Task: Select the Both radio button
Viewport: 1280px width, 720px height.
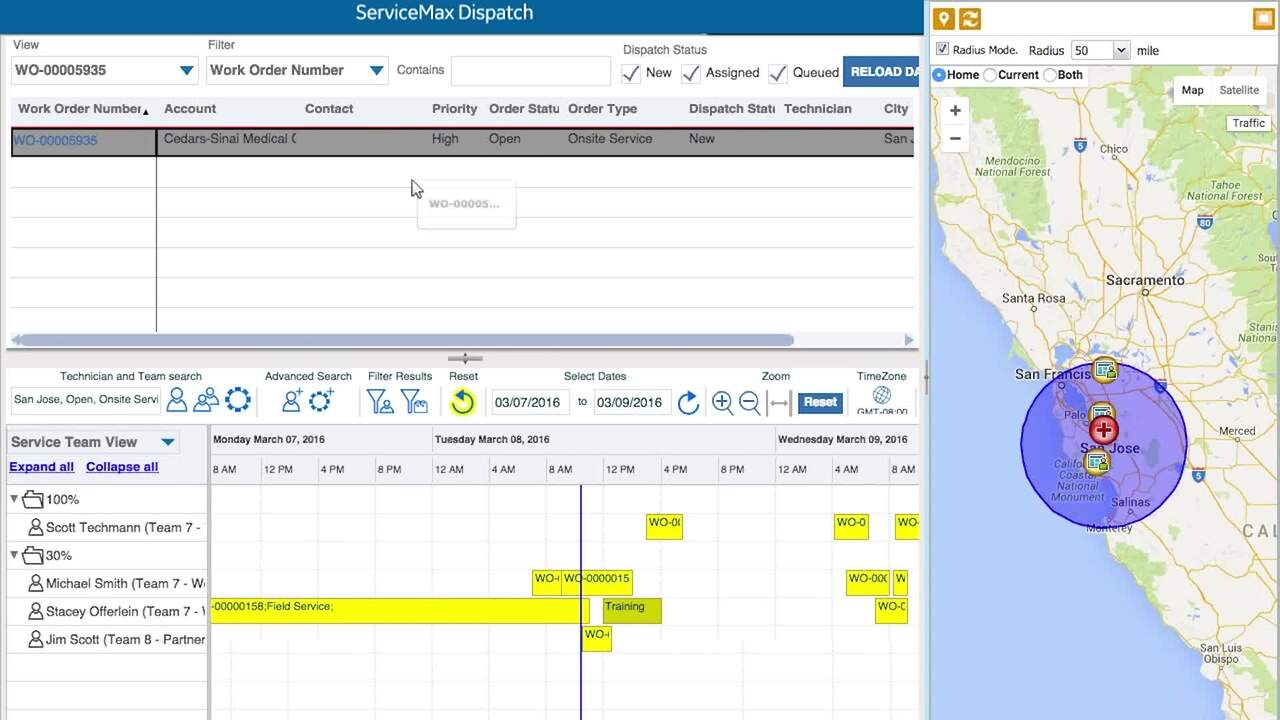Action: click(1049, 75)
